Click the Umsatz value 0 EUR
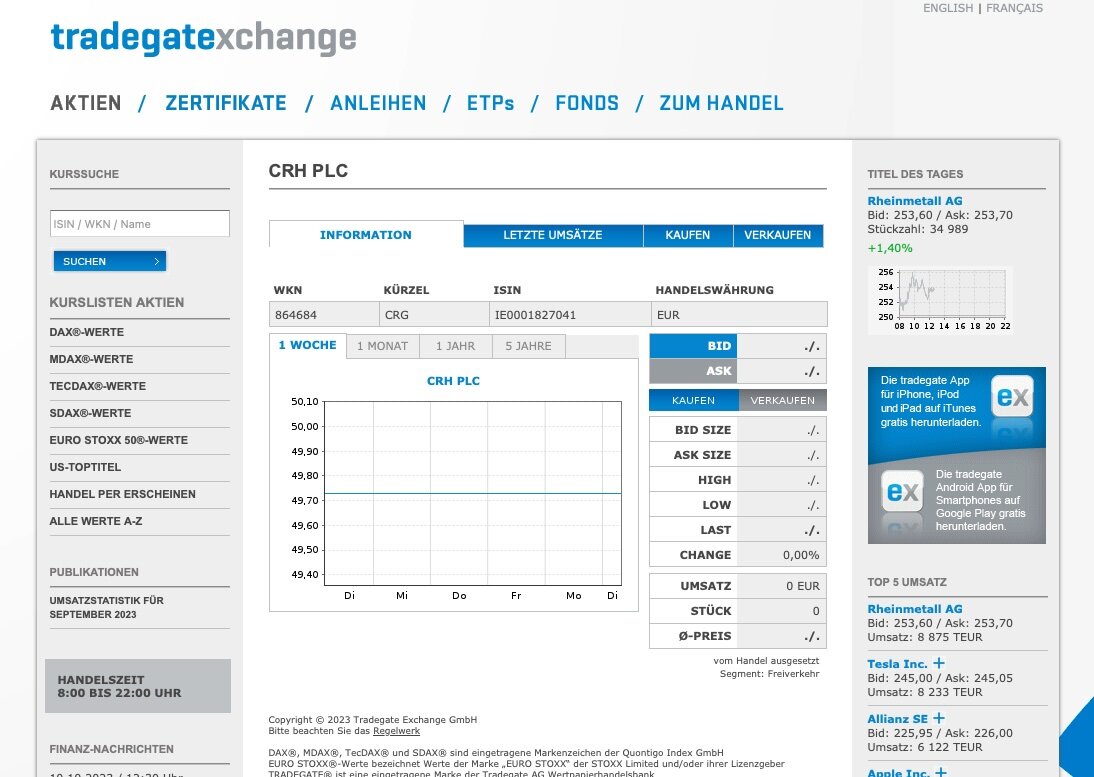Viewport: 1094px width, 777px height. [x=803, y=586]
